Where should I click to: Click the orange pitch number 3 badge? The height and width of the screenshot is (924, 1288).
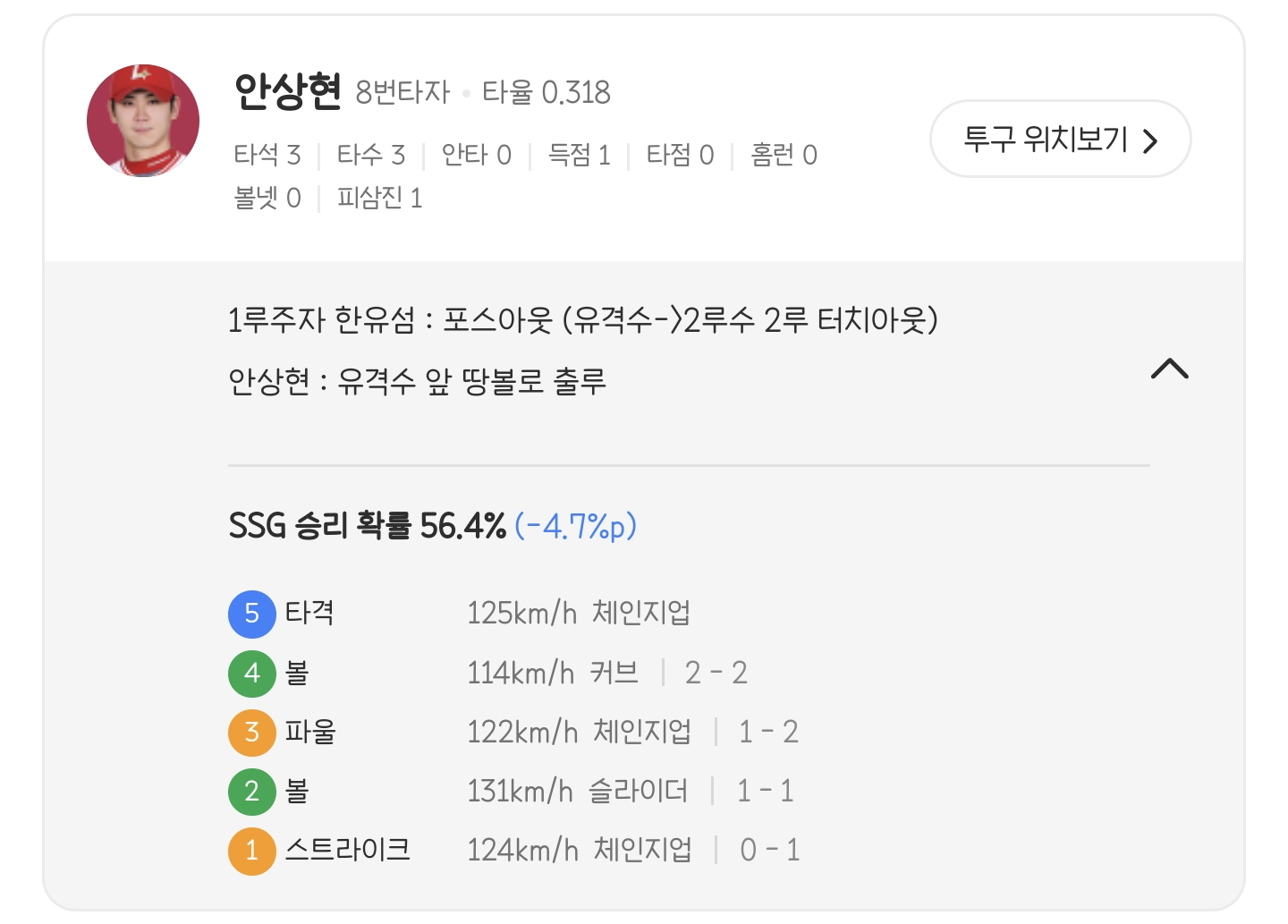pos(251,733)
